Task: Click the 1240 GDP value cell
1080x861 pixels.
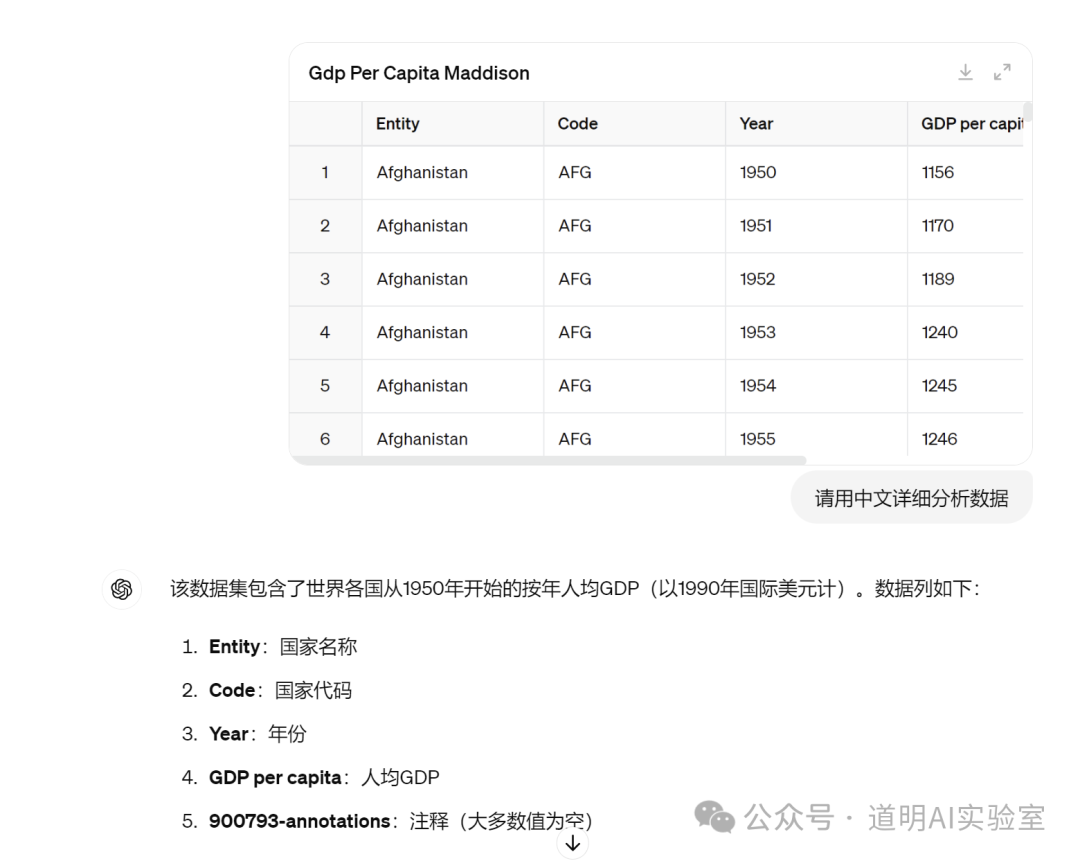Action: pyautogui.click(x=939, y=333)
